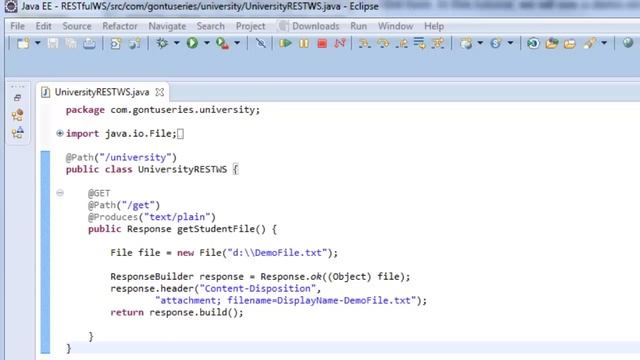Image resolution: width=640 pixels, height=360 pixels.
Task: Open the New wizard dropdown arrow
Action: click(x=38, y=43)
